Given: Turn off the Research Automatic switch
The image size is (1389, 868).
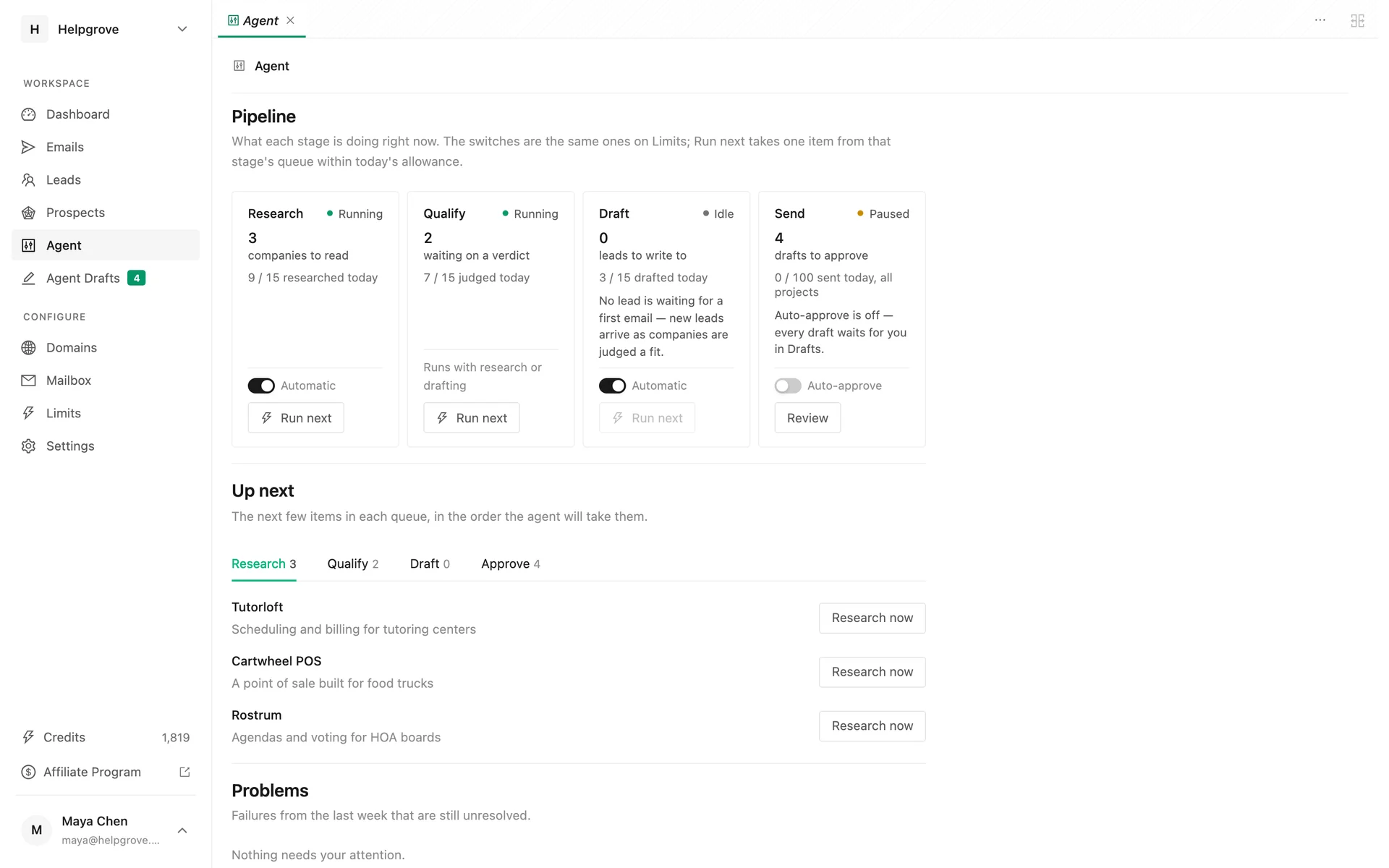Looking at the screenshot, I should click(x=261, y=386).
